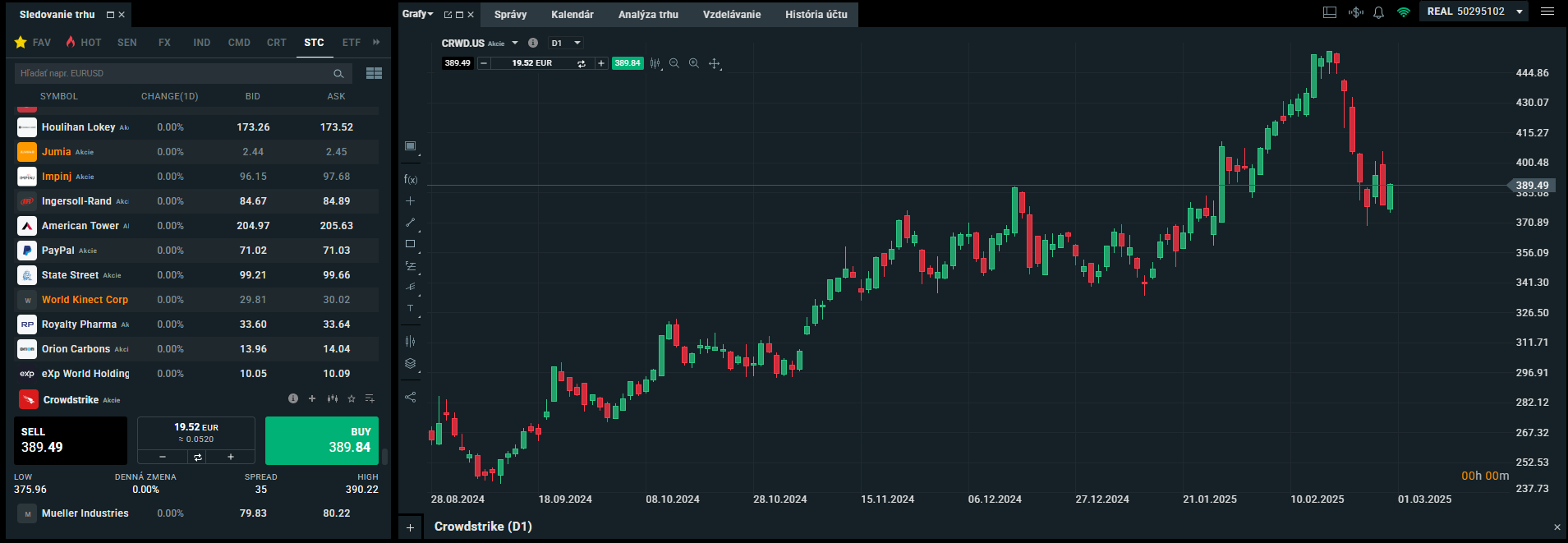Image resolution: width=1568 pixels, height=543 pixels.
Task: Click the chart crosshair move tool
Action: pos(714,63)
